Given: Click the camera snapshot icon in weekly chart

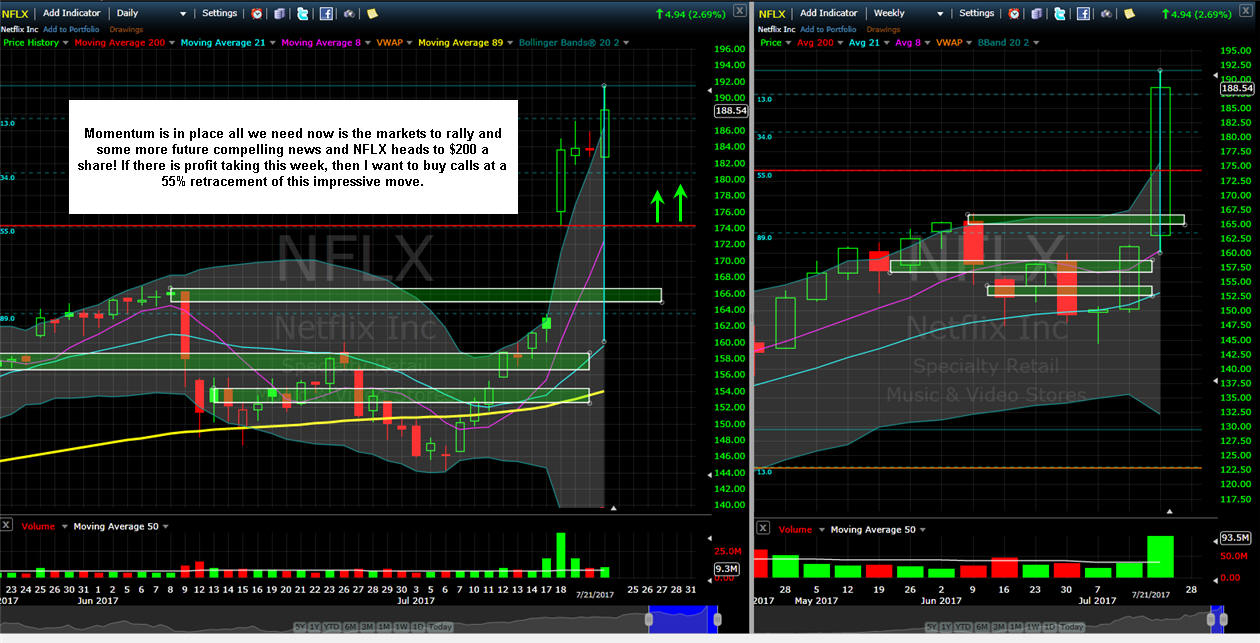Looking at the screenshot, I should pos(1106,14).
